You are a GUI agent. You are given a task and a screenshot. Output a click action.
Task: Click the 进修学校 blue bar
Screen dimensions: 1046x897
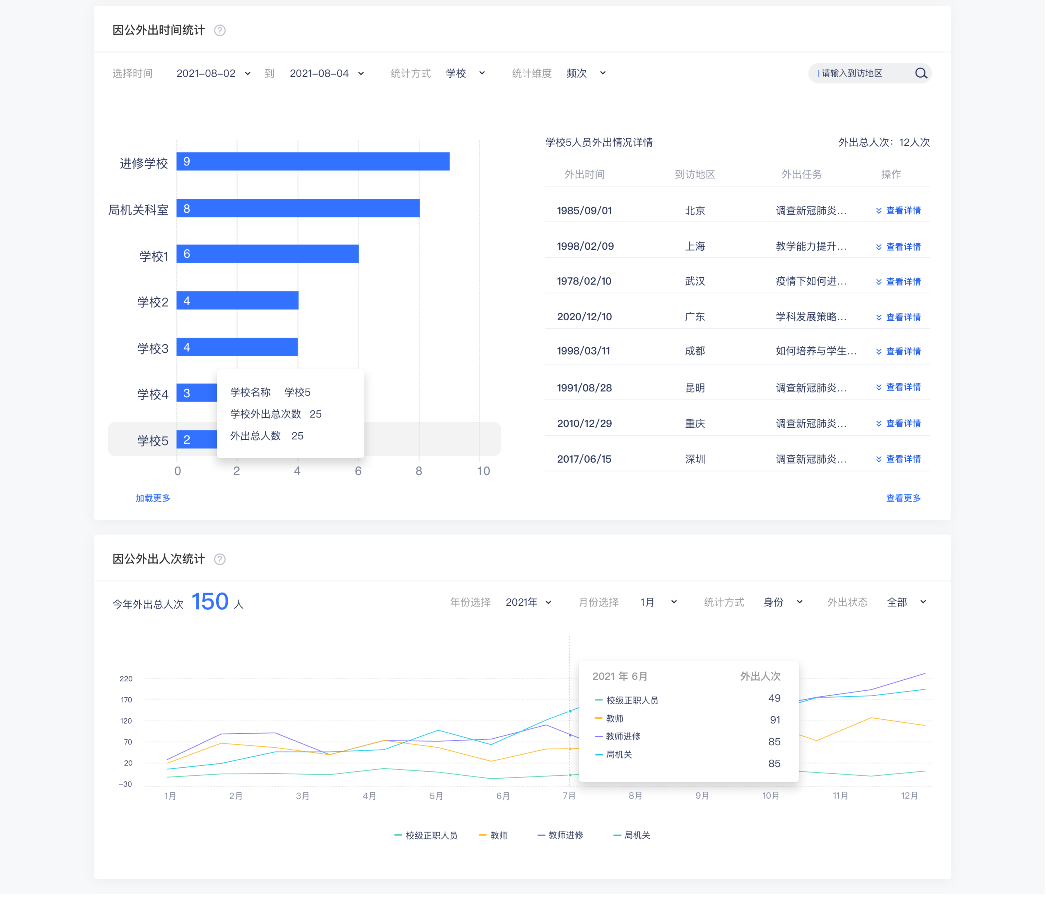click(x=313, y=162)
